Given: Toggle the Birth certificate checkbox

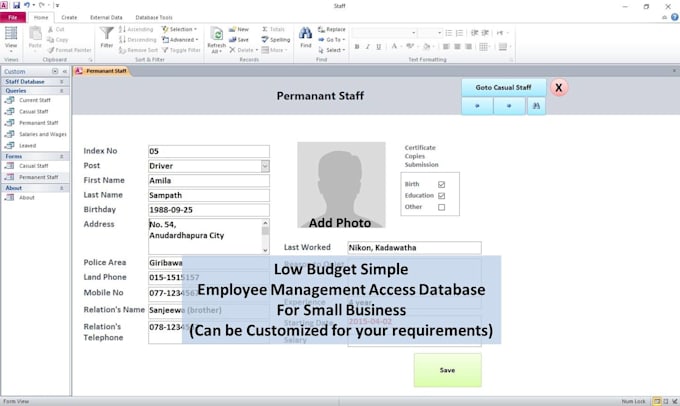Looking at the screenshot, I should coord(441,184).
